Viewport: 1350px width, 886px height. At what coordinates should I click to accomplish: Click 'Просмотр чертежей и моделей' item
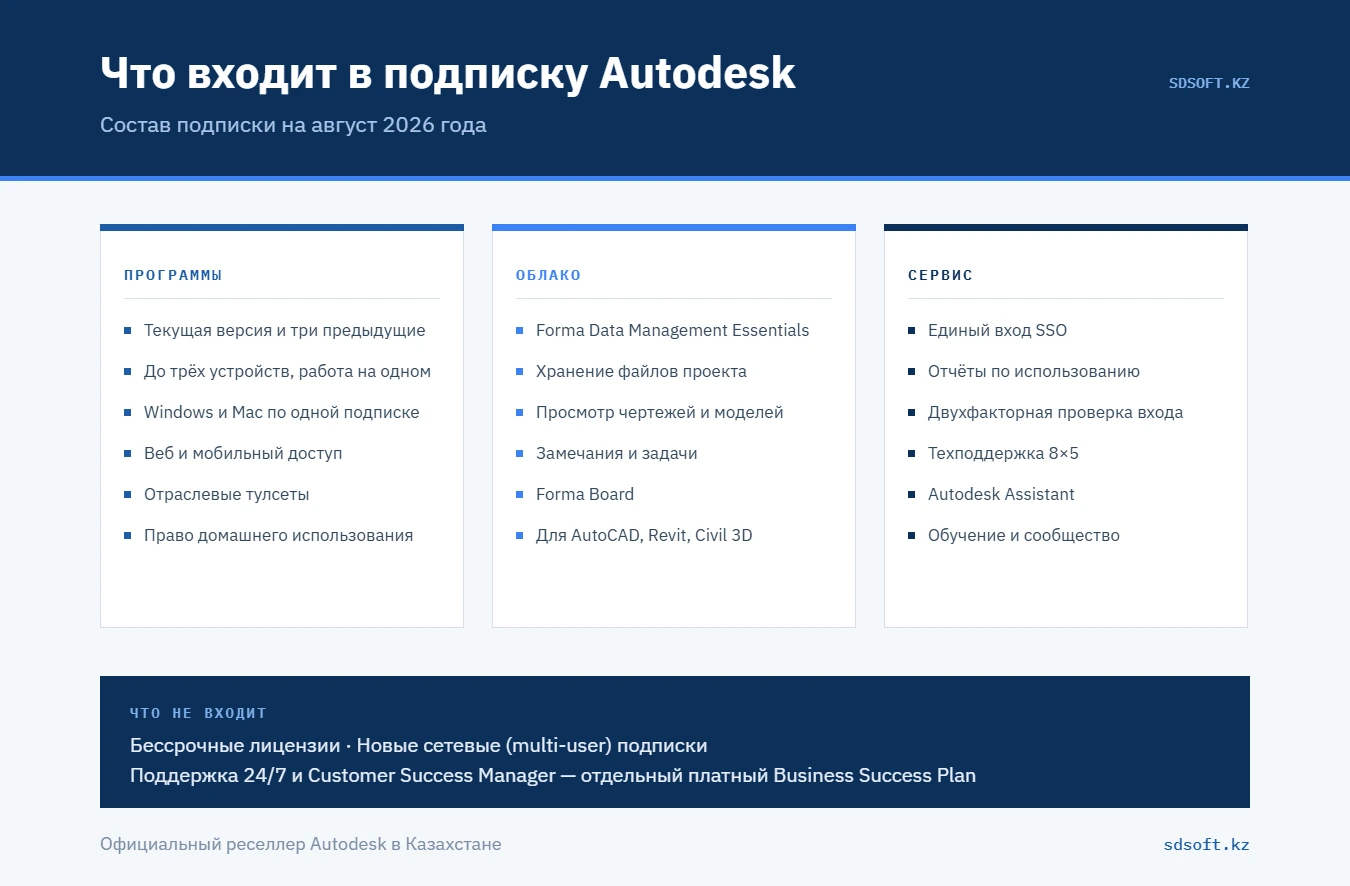(x=659, y=412)
